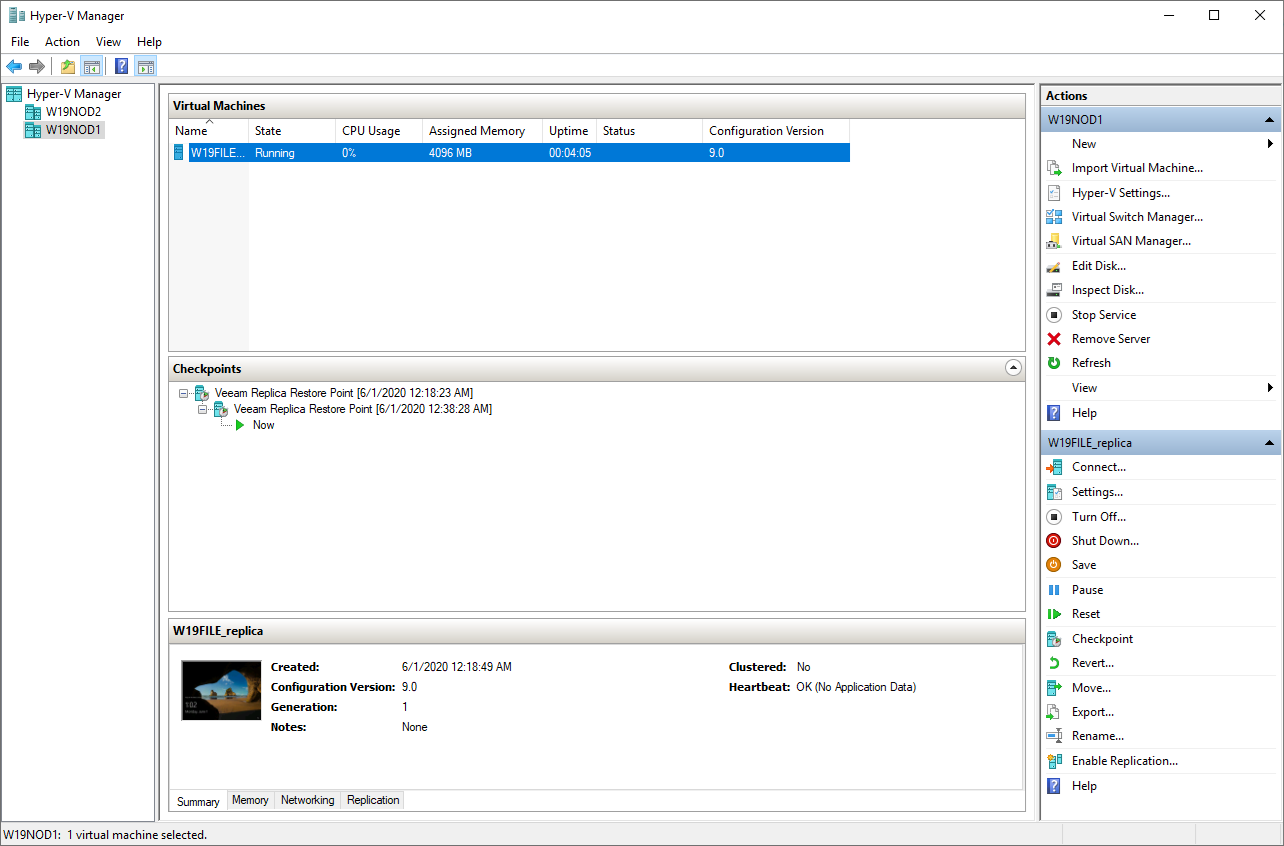Click Enable Replication icon
Screen dimensions: 1284x846
click(x=1053, y=761)
